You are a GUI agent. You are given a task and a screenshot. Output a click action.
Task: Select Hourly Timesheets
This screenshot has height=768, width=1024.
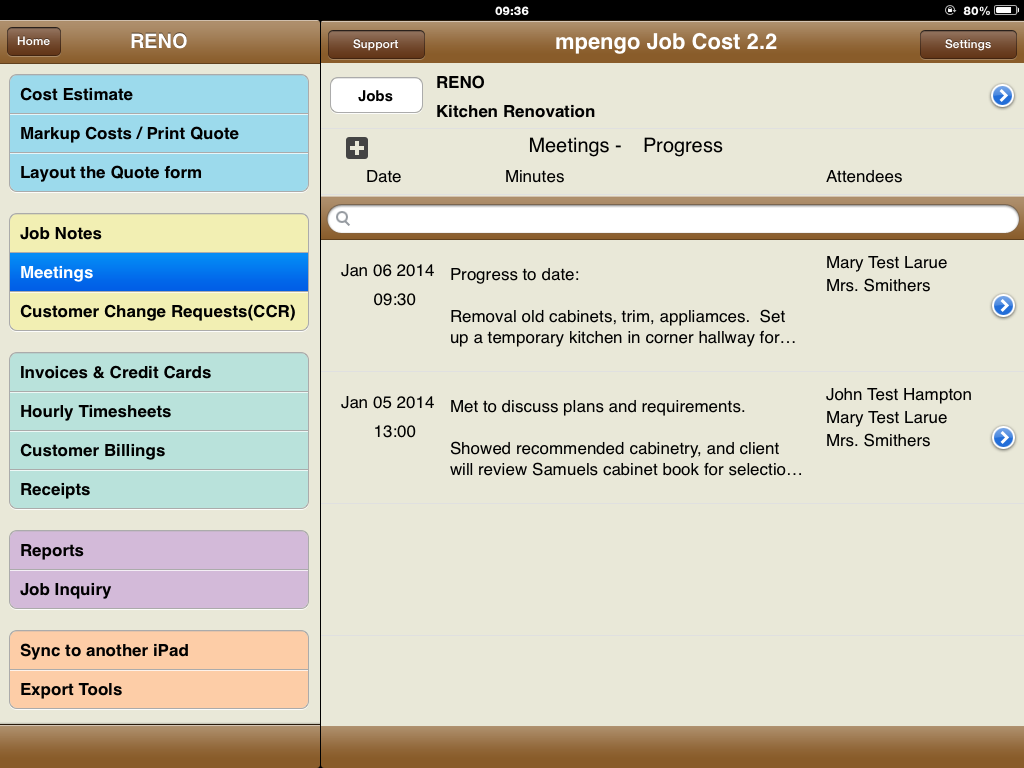[159, 412]
